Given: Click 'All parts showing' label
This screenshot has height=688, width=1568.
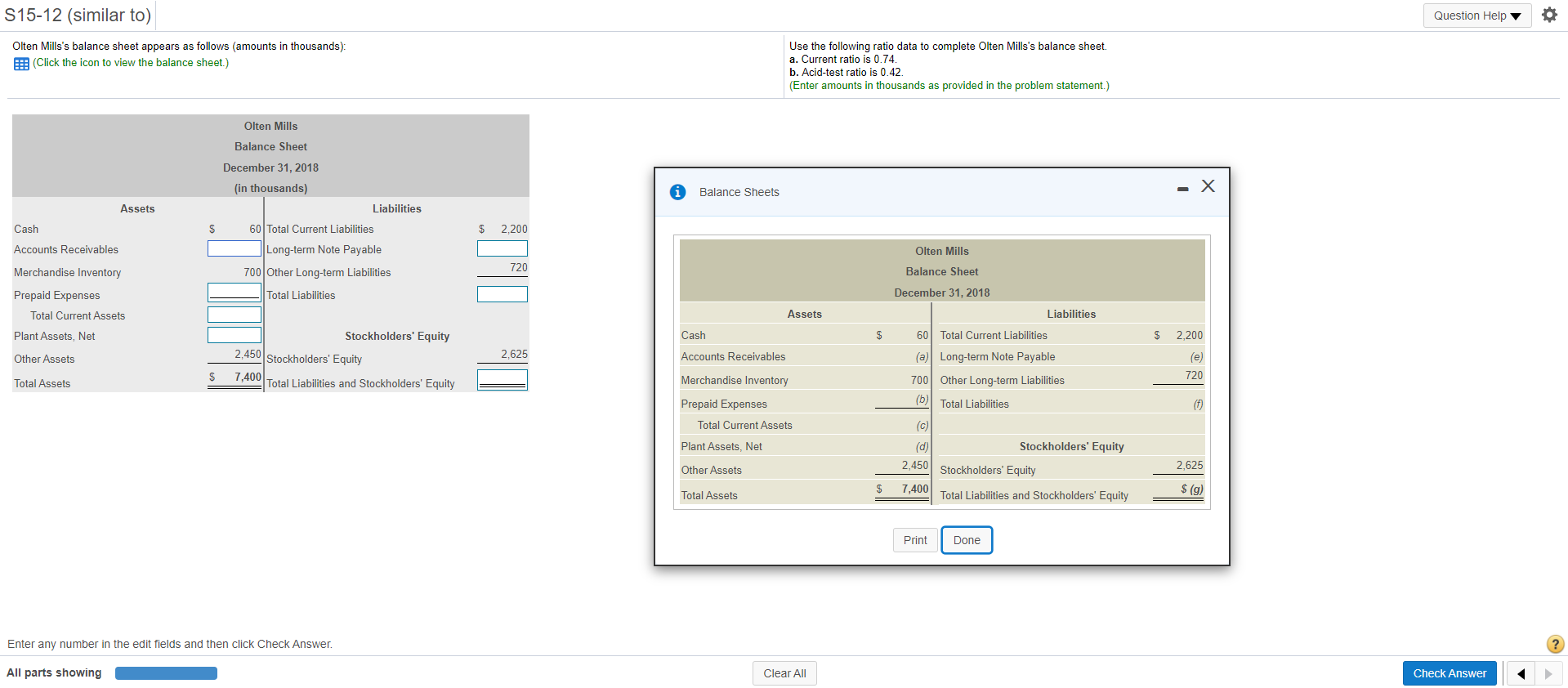Looking at the screenshot, I should click(54, 672).
